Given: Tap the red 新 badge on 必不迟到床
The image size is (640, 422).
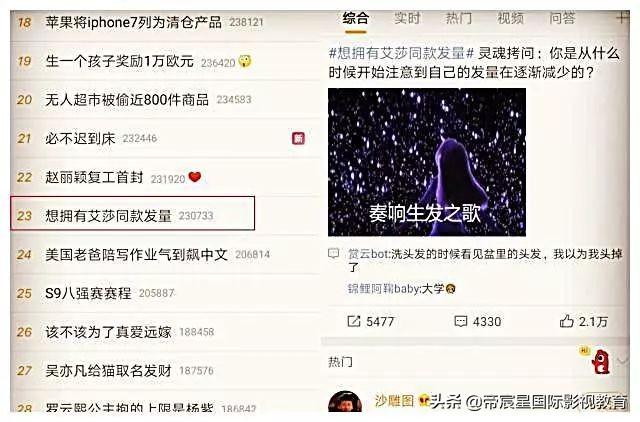Looking at the screenshot, I should [298, 138].
